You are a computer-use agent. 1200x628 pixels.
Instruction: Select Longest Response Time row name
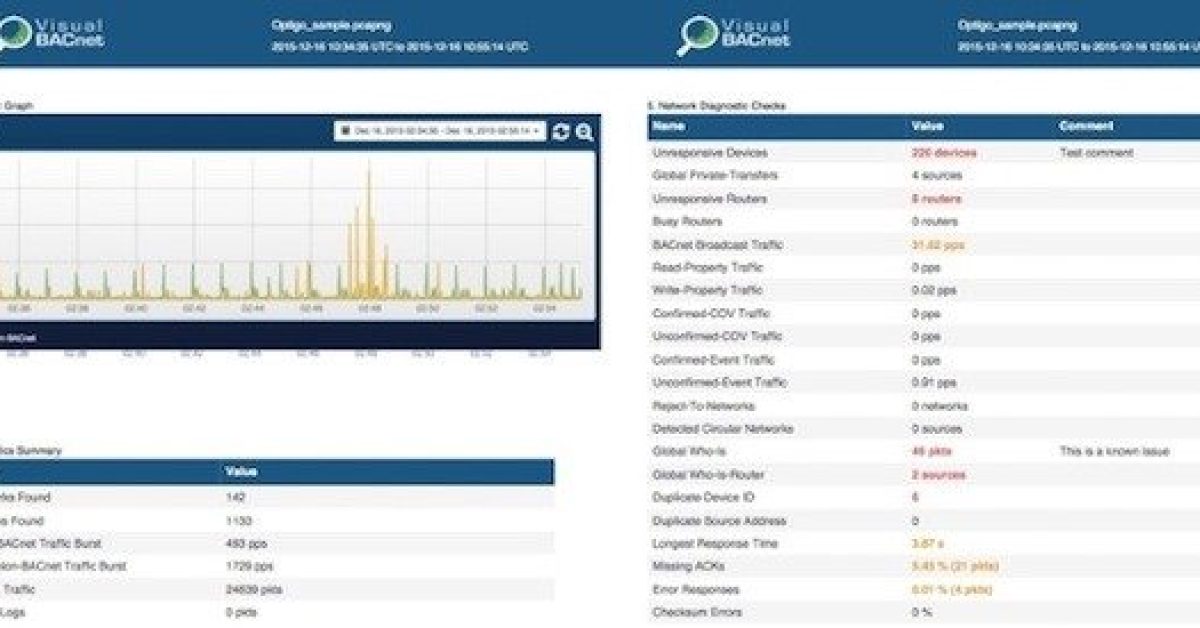pyautogui.click(x=714, y=544)
